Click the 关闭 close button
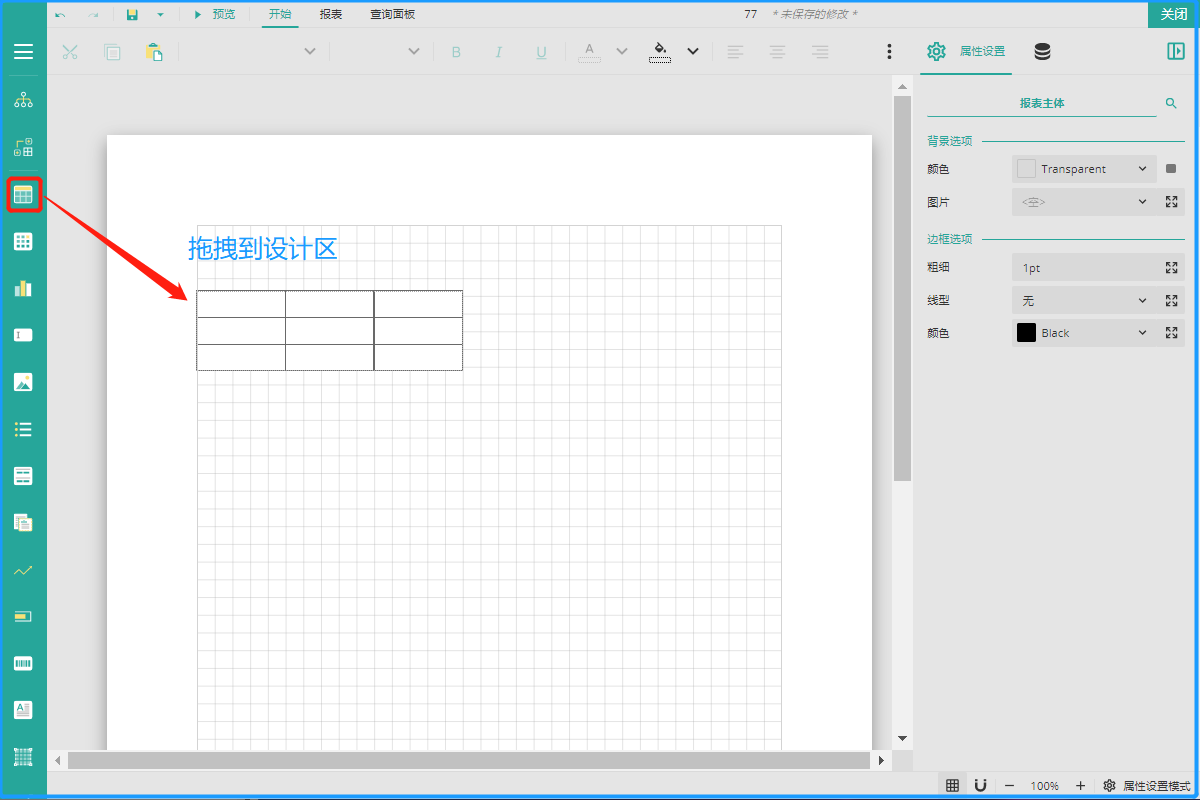1200x800 pixels. coord(1173,14)
